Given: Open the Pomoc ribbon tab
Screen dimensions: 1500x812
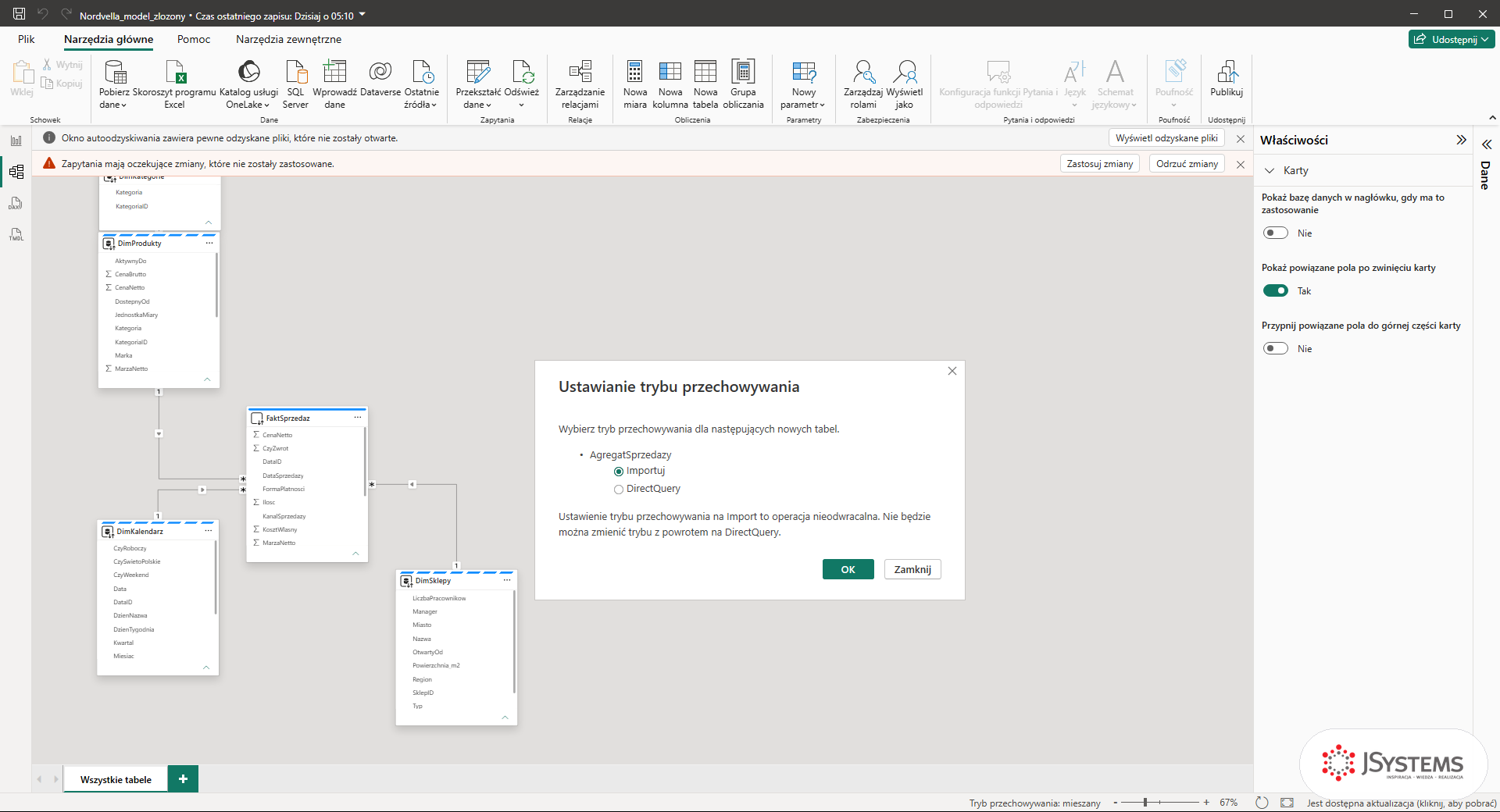Looking at the screenshot, I should point(194,39).
